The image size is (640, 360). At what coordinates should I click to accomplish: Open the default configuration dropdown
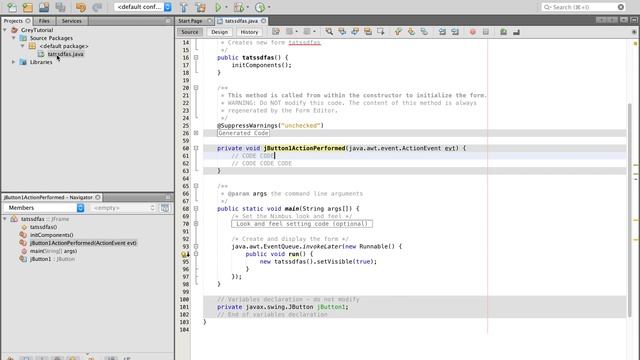143,7
